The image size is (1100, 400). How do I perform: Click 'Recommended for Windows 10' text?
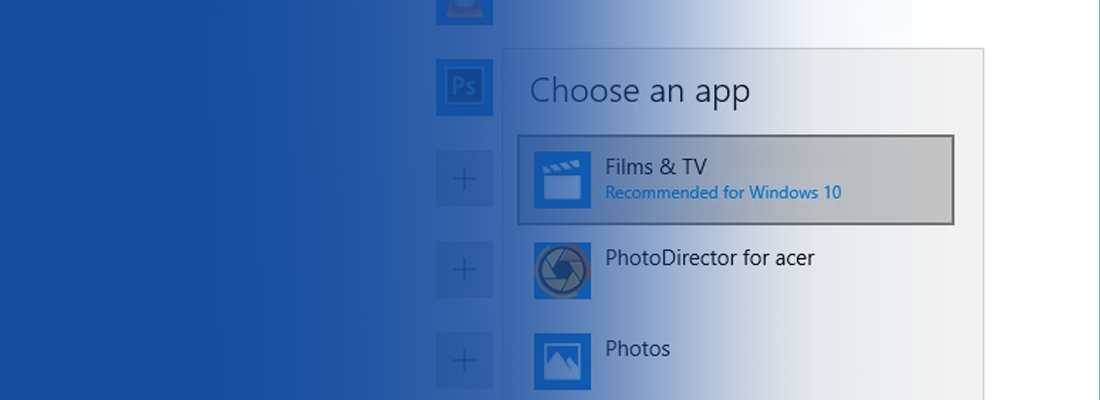[x=723, y=192]
